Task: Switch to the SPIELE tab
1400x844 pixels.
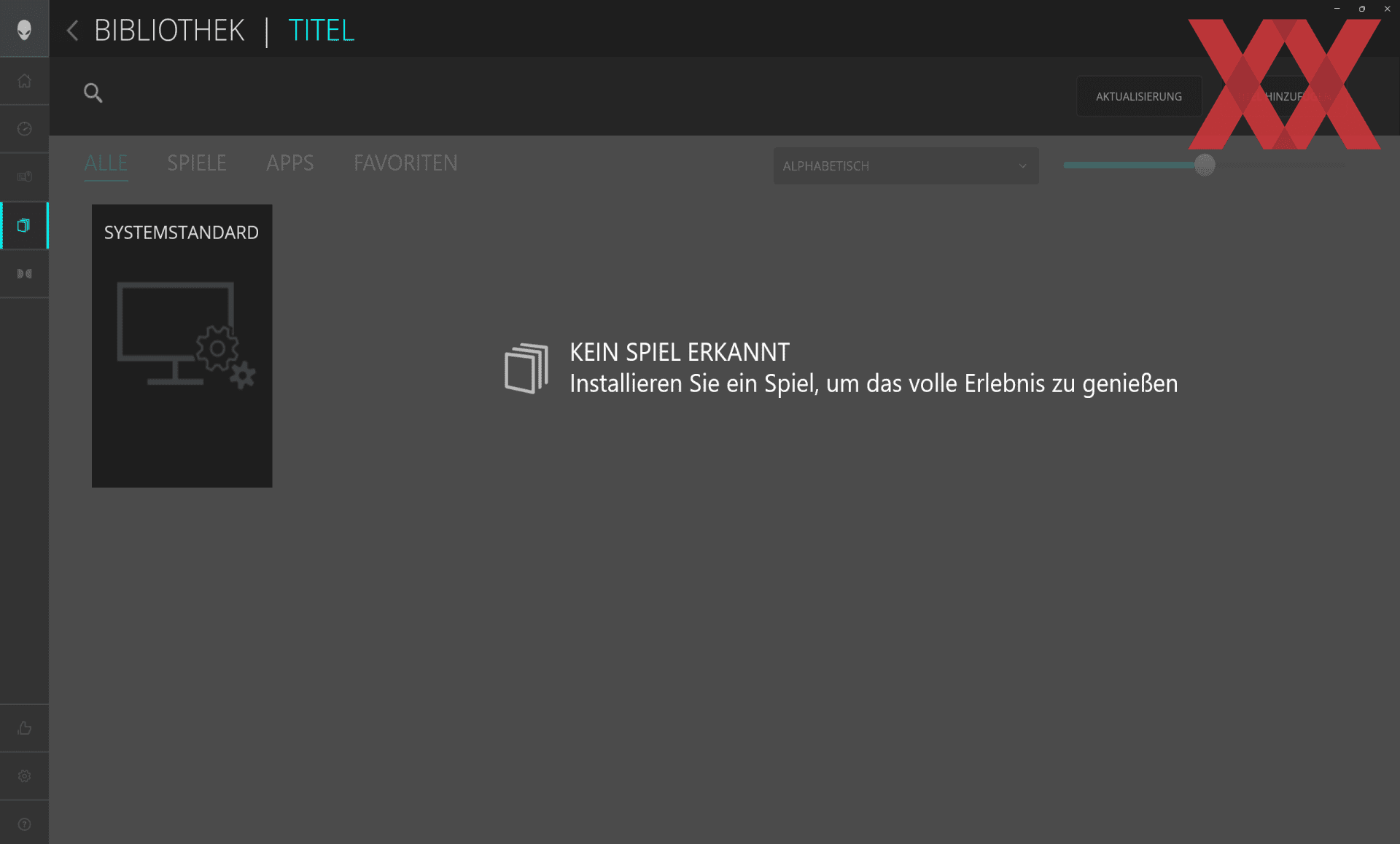Action: 197,163
